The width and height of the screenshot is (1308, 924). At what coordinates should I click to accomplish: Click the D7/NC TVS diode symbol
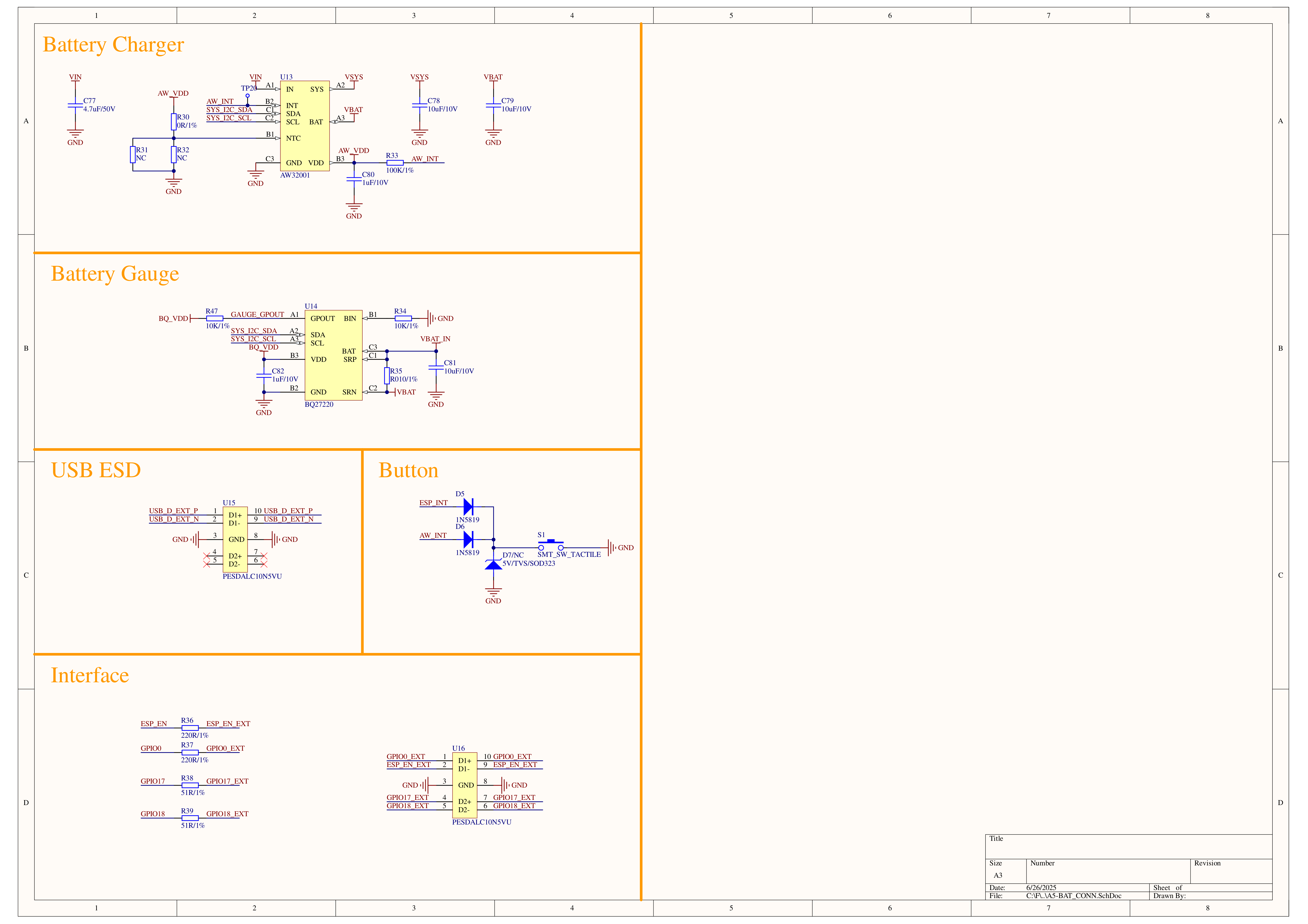[x=493, y=565]
